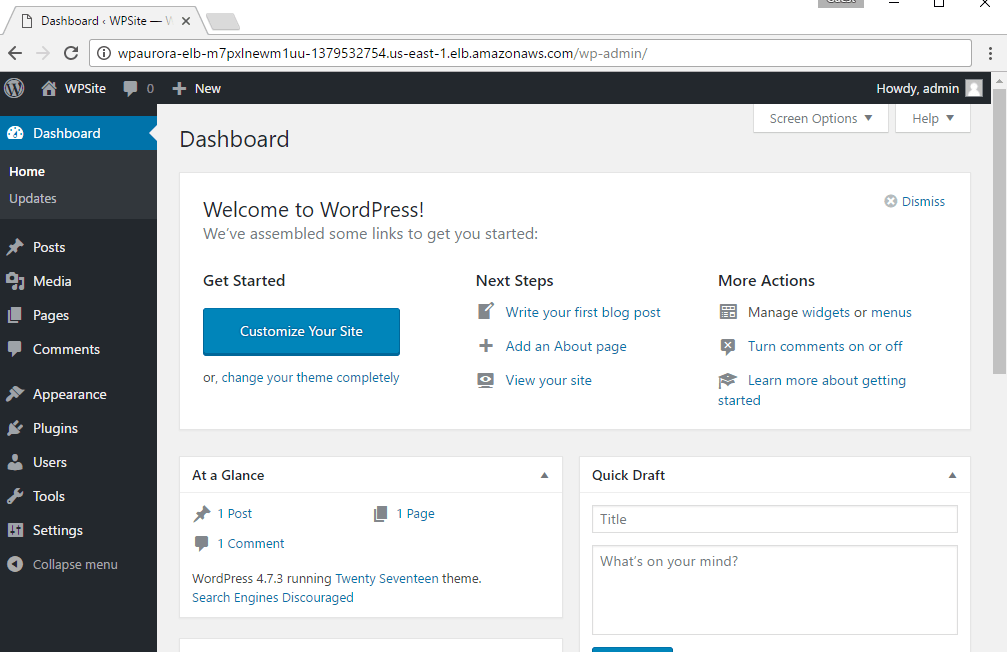Select Updates under Dashboard menu
Viewport: 1007px width, 652px height.
(x=33, y=198)
